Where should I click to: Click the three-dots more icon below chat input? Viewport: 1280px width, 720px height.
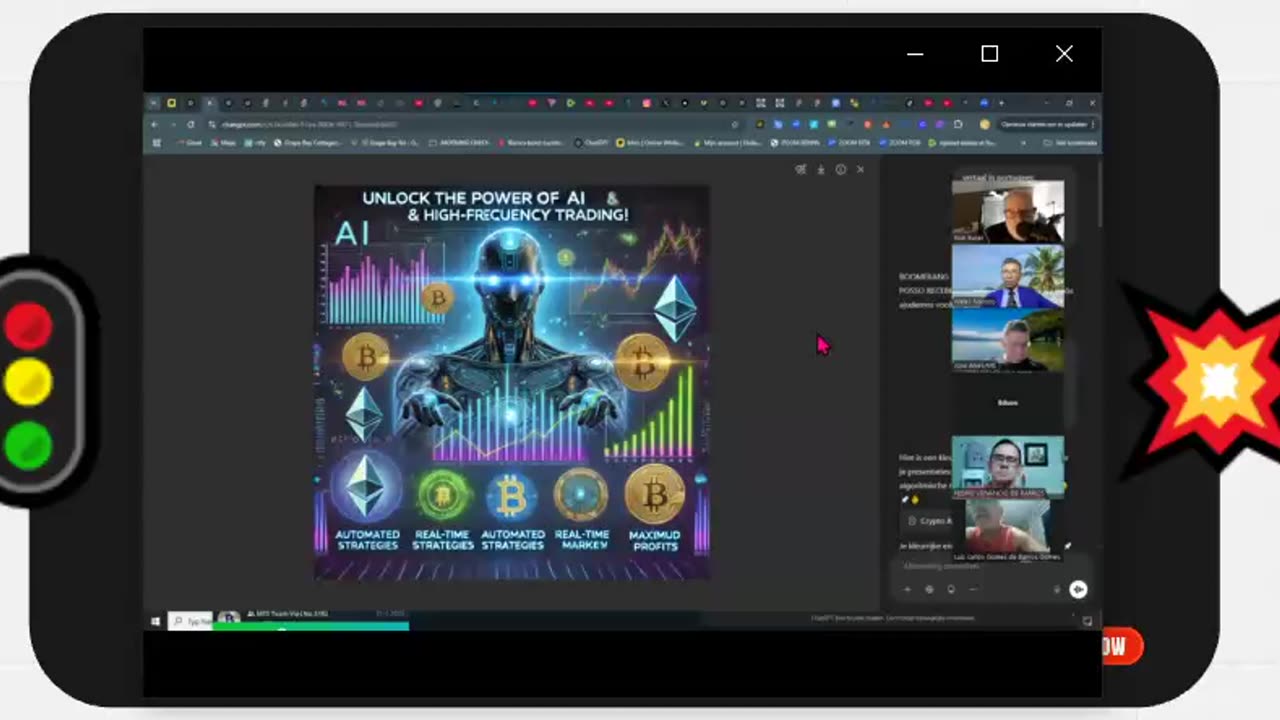(973, 590)
